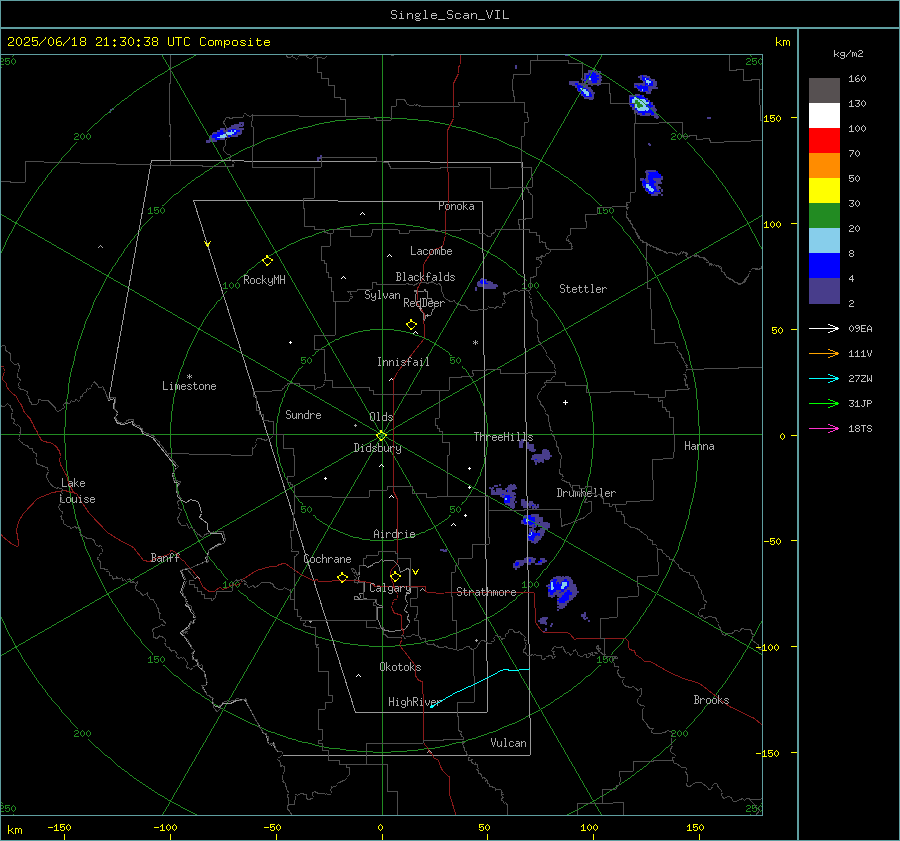Pick the gray 130-160 legend color
The height and width of the screenshot is (841, 900).
[x=824, y=91]
